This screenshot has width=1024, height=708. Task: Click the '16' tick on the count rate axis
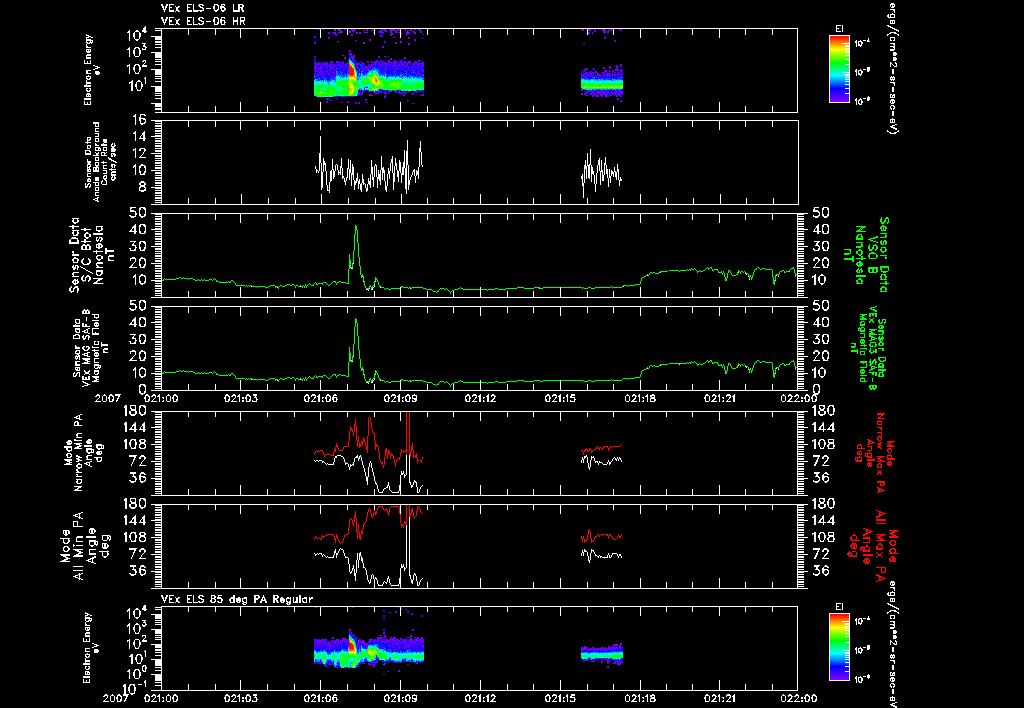pos(138,120)
